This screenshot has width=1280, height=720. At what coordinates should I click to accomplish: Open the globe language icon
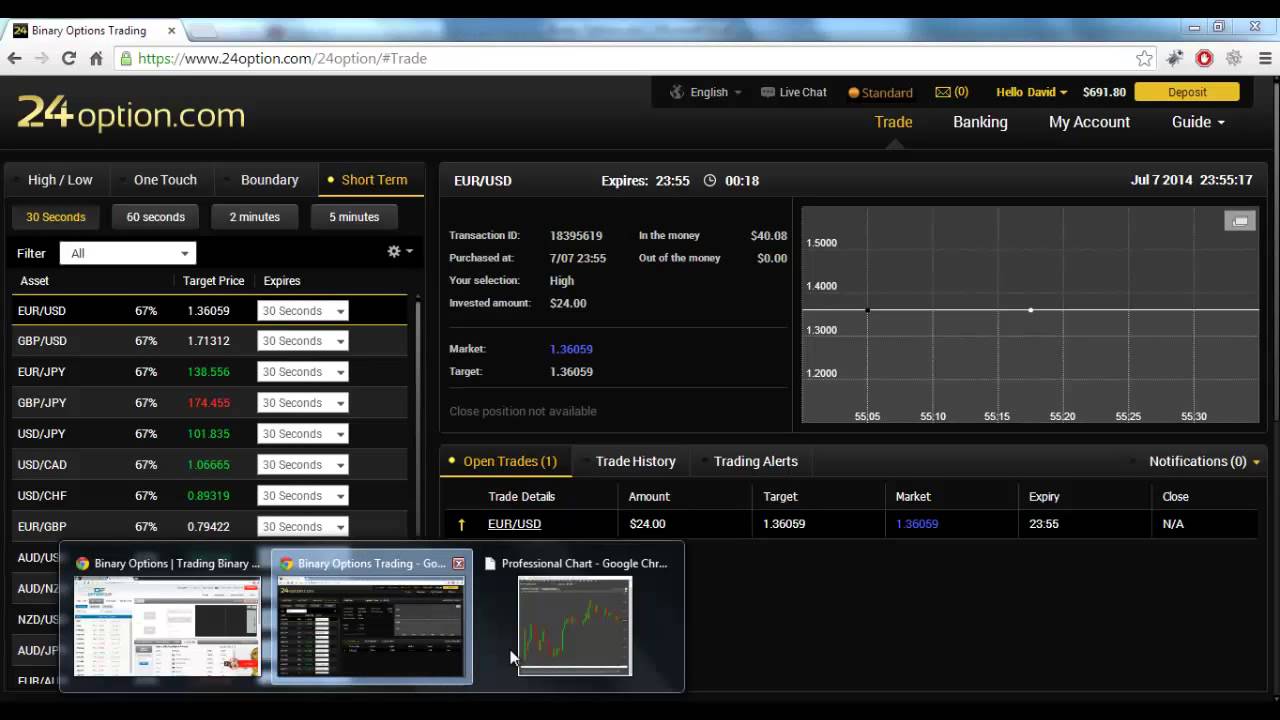click(x=677, y=92)
